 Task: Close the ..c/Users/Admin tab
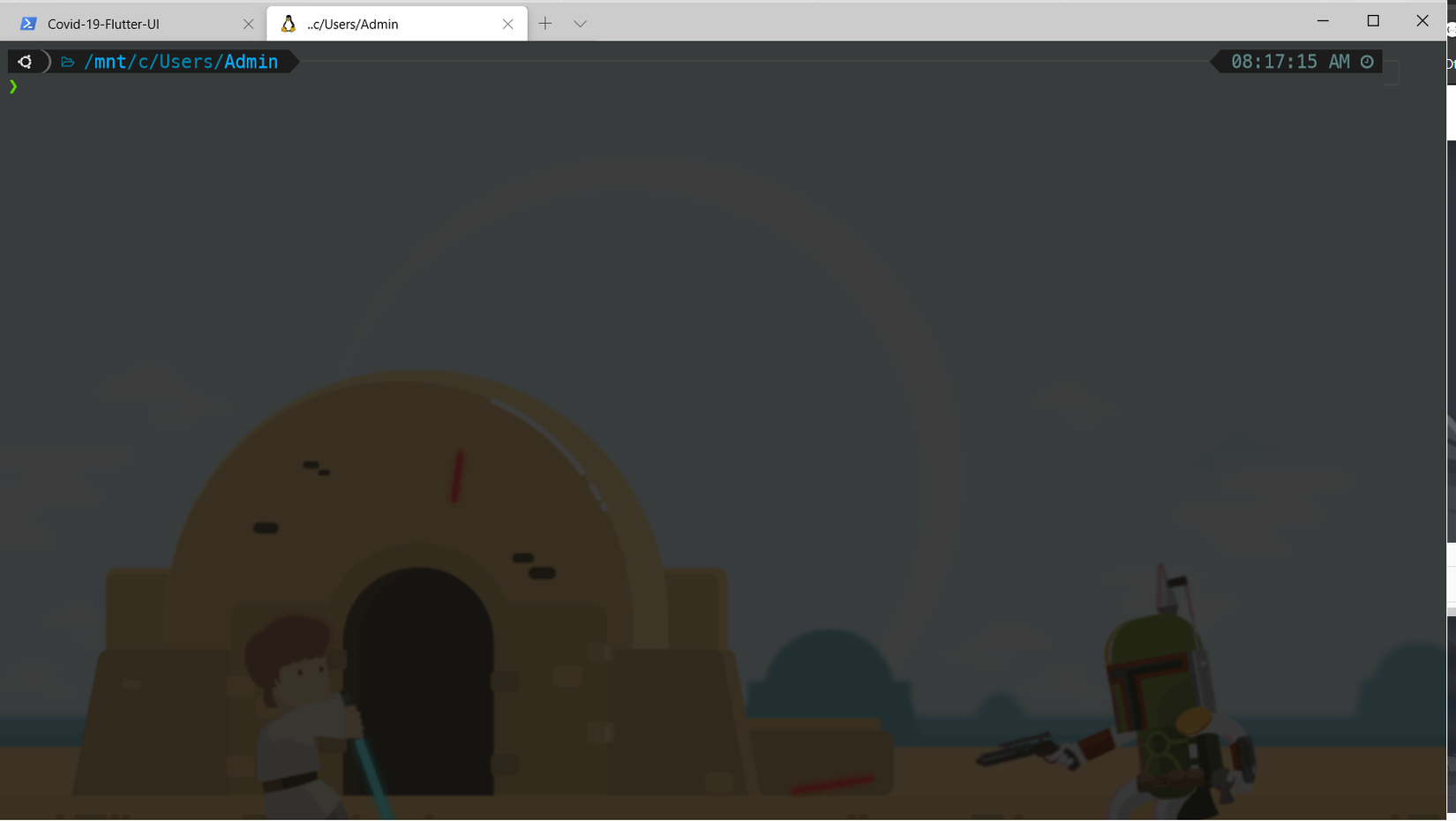tap(507, 24)
